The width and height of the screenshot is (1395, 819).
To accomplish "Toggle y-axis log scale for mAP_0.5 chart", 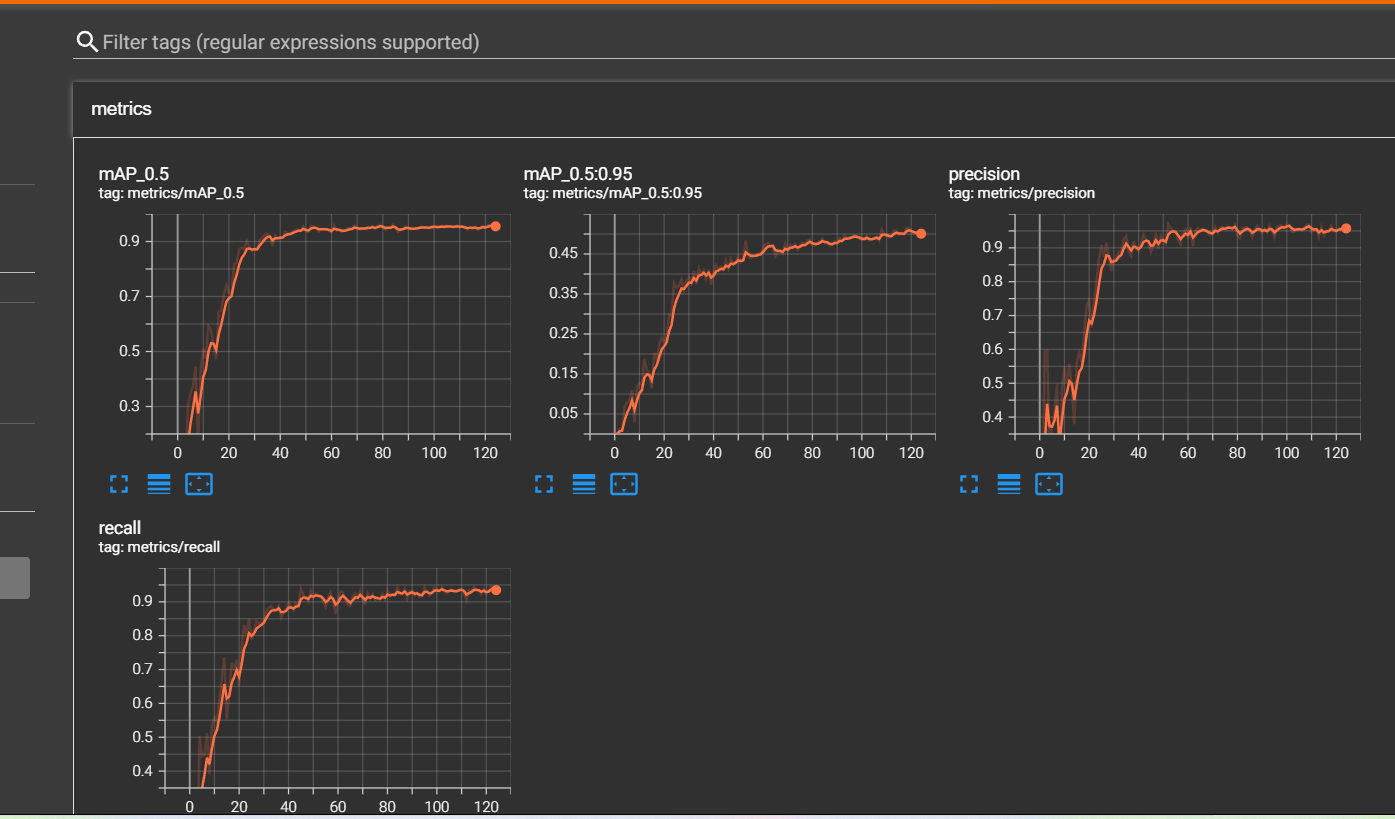I will [x=159, y=485].
